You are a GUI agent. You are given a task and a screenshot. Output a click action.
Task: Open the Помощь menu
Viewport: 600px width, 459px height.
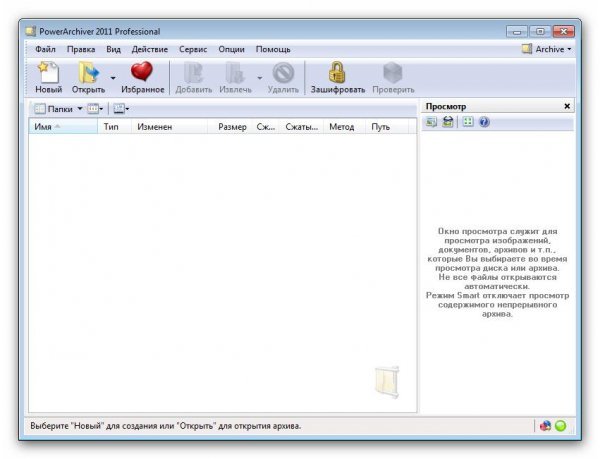[x=273, y=49]
